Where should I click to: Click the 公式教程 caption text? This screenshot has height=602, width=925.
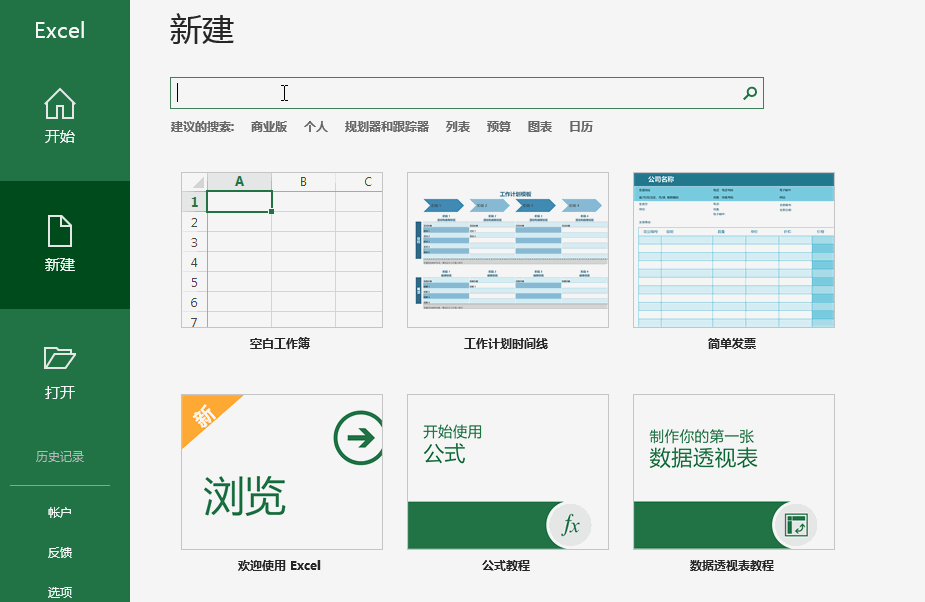point(506,565)
